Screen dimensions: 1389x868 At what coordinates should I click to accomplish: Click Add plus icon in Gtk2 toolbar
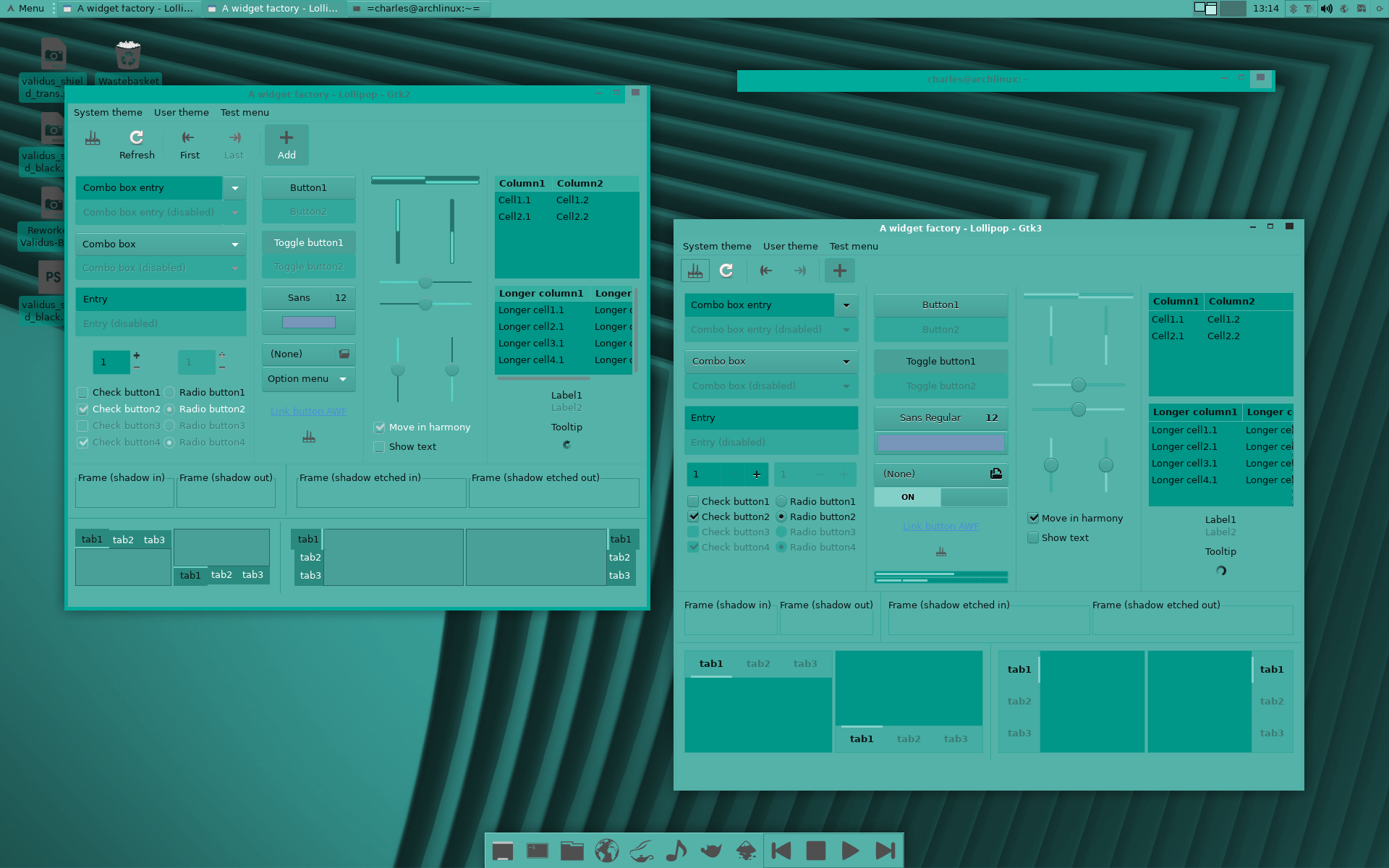coord(286,137)
